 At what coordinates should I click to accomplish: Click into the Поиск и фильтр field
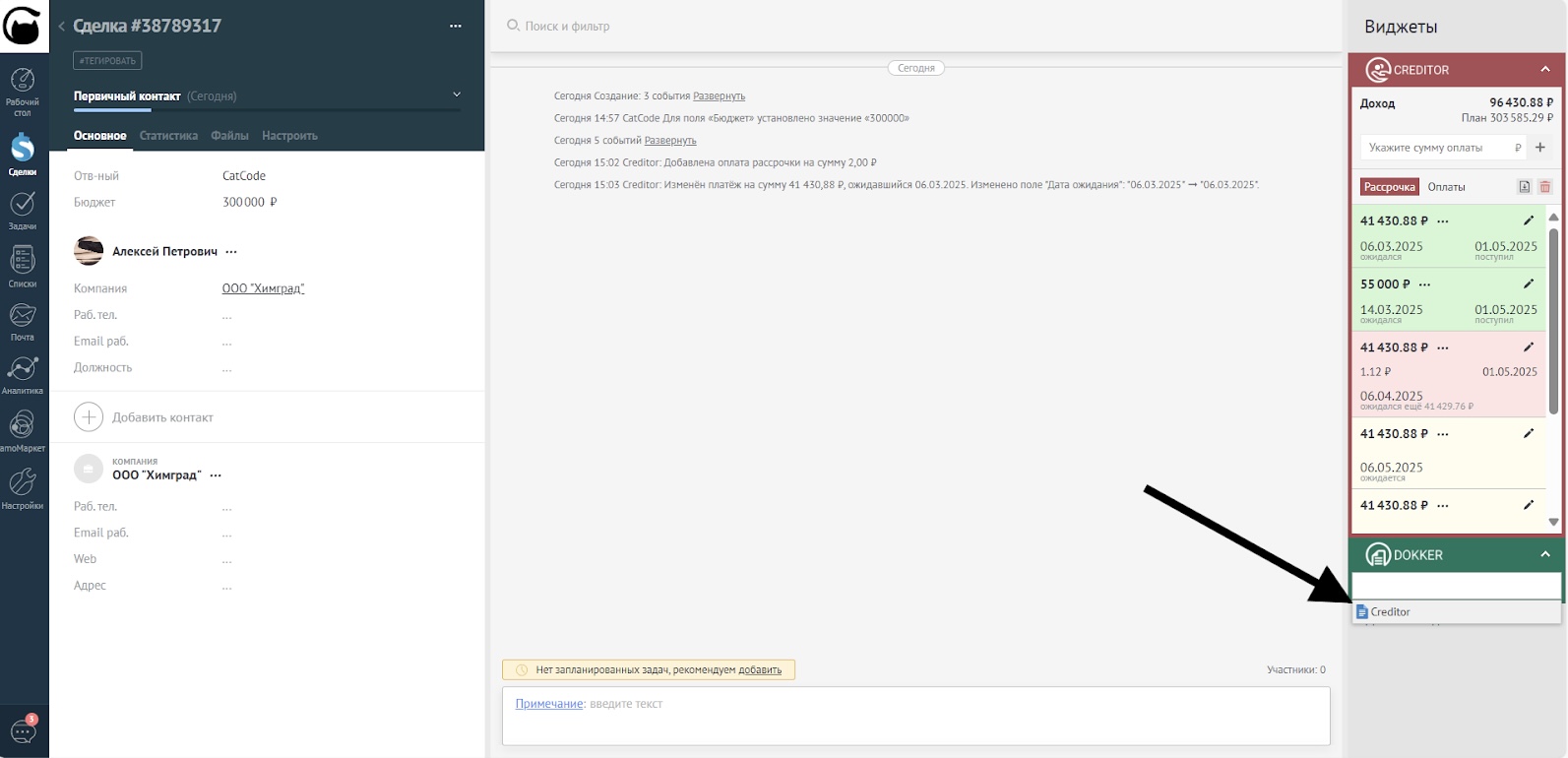pos(567,27)
